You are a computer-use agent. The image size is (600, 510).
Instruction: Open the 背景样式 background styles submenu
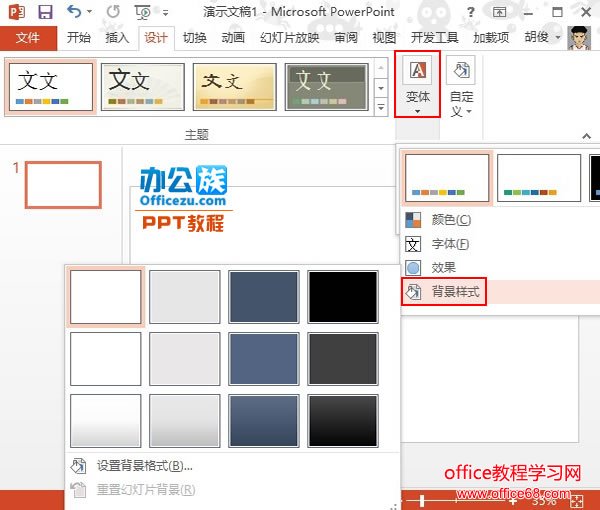tap(500, 292)
